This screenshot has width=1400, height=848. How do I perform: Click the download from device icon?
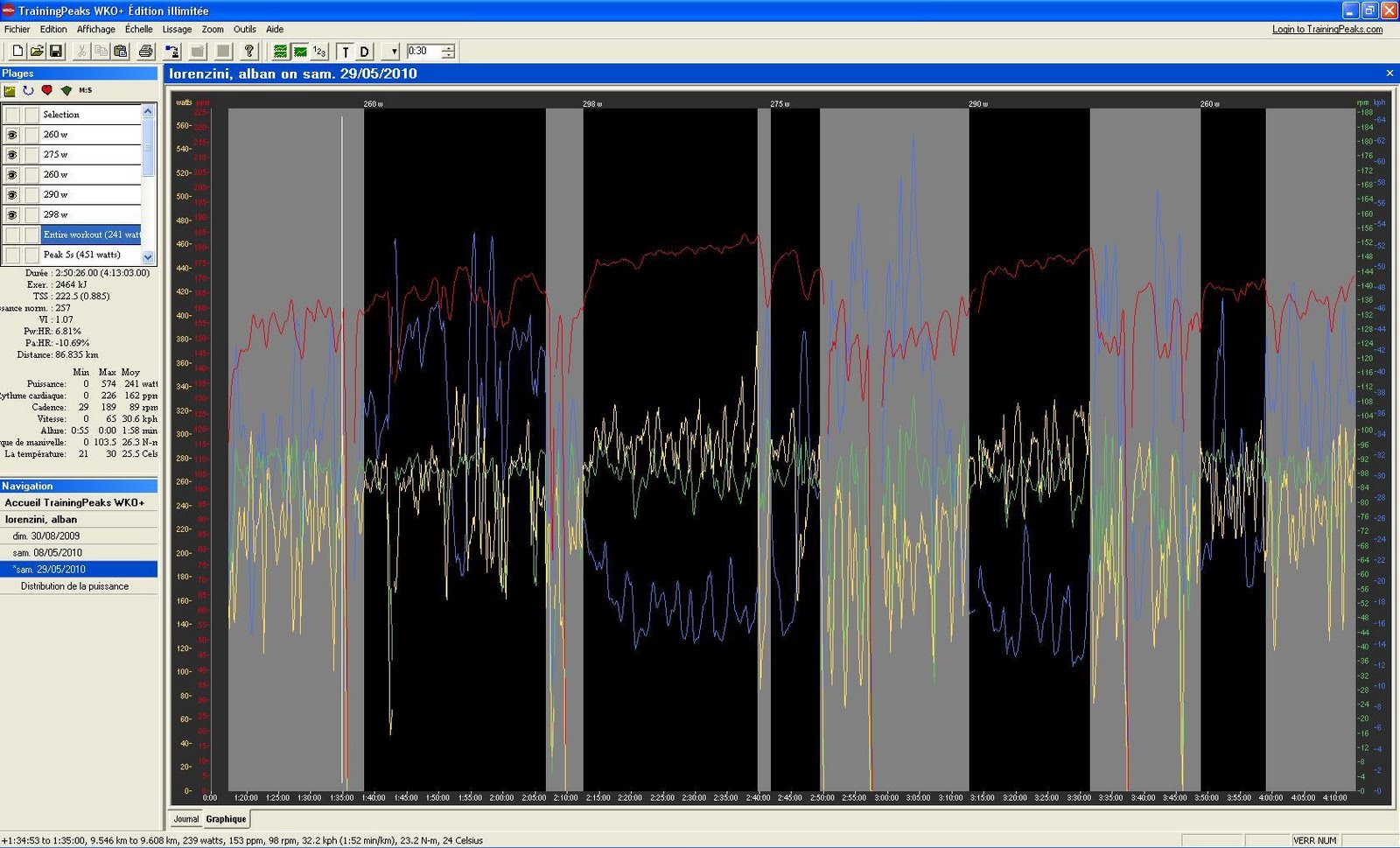172,52
